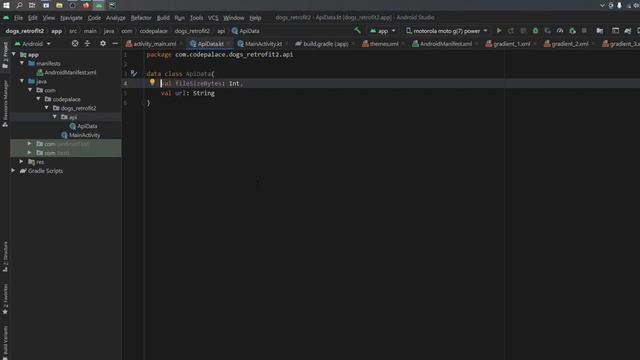Open Windows search magnifier on taskbar

[x=19, y=5]
